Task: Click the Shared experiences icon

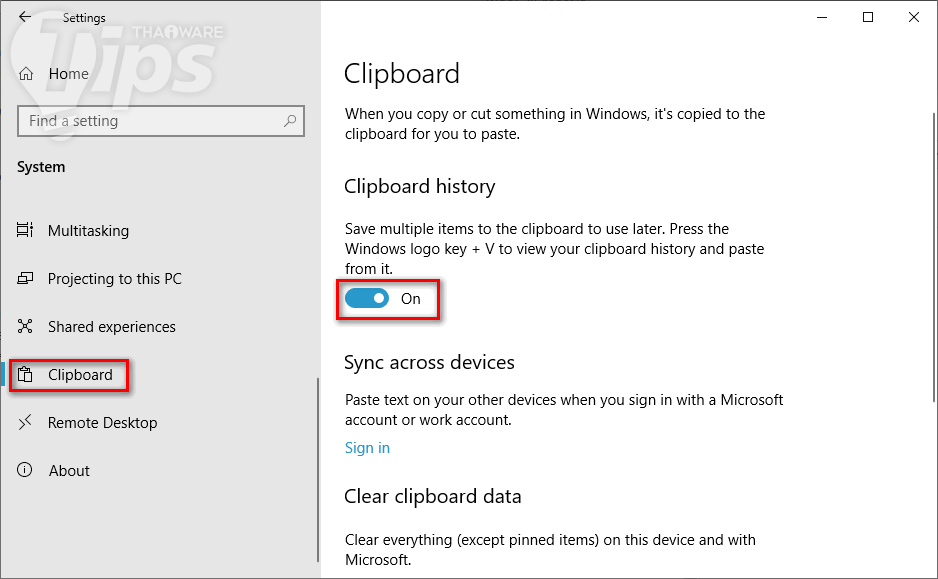Action: coord(26,327)
